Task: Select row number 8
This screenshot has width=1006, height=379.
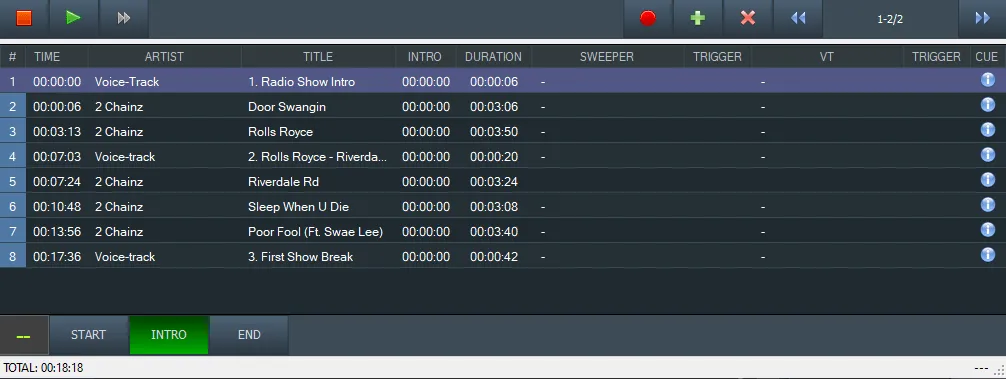Action: coord(12,257)
